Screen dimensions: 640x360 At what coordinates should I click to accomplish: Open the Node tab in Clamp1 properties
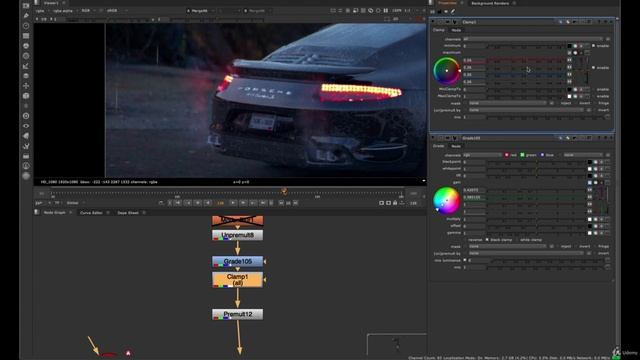click(456, 30)
